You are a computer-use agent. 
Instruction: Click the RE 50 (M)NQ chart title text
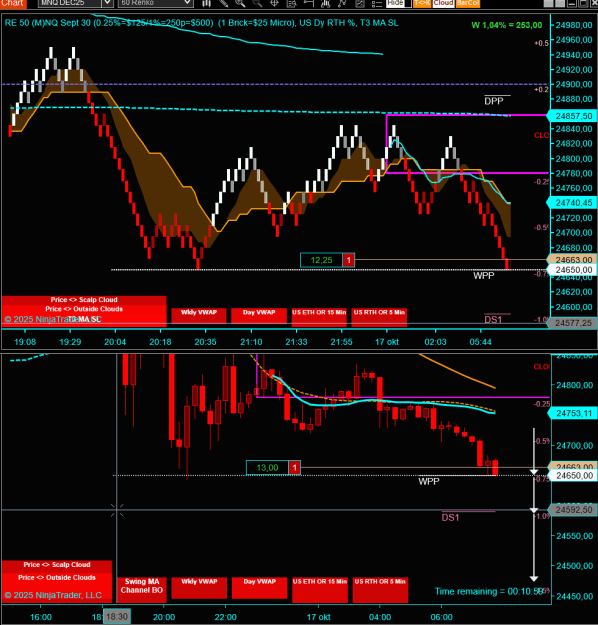(201, 23)
